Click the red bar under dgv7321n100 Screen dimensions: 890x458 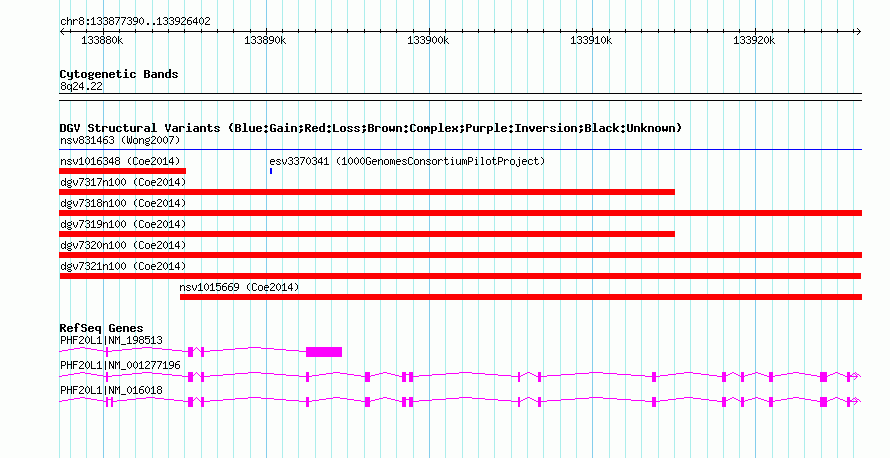[x=460, y=276]
